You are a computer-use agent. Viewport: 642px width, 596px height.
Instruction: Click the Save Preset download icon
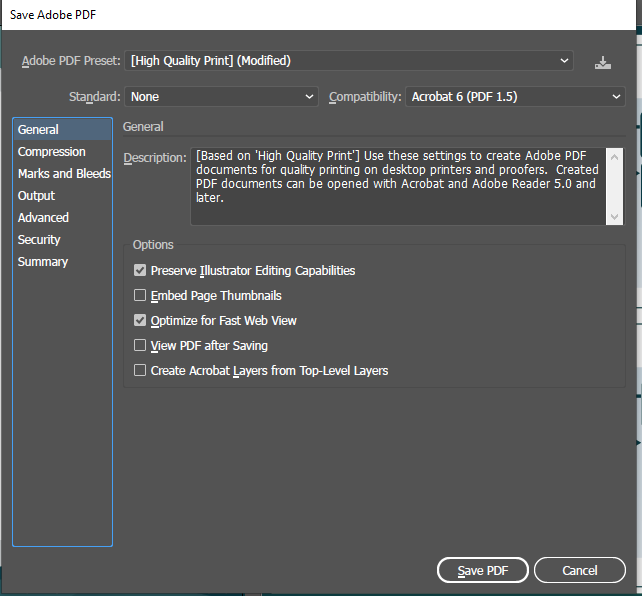coord(602,62)
